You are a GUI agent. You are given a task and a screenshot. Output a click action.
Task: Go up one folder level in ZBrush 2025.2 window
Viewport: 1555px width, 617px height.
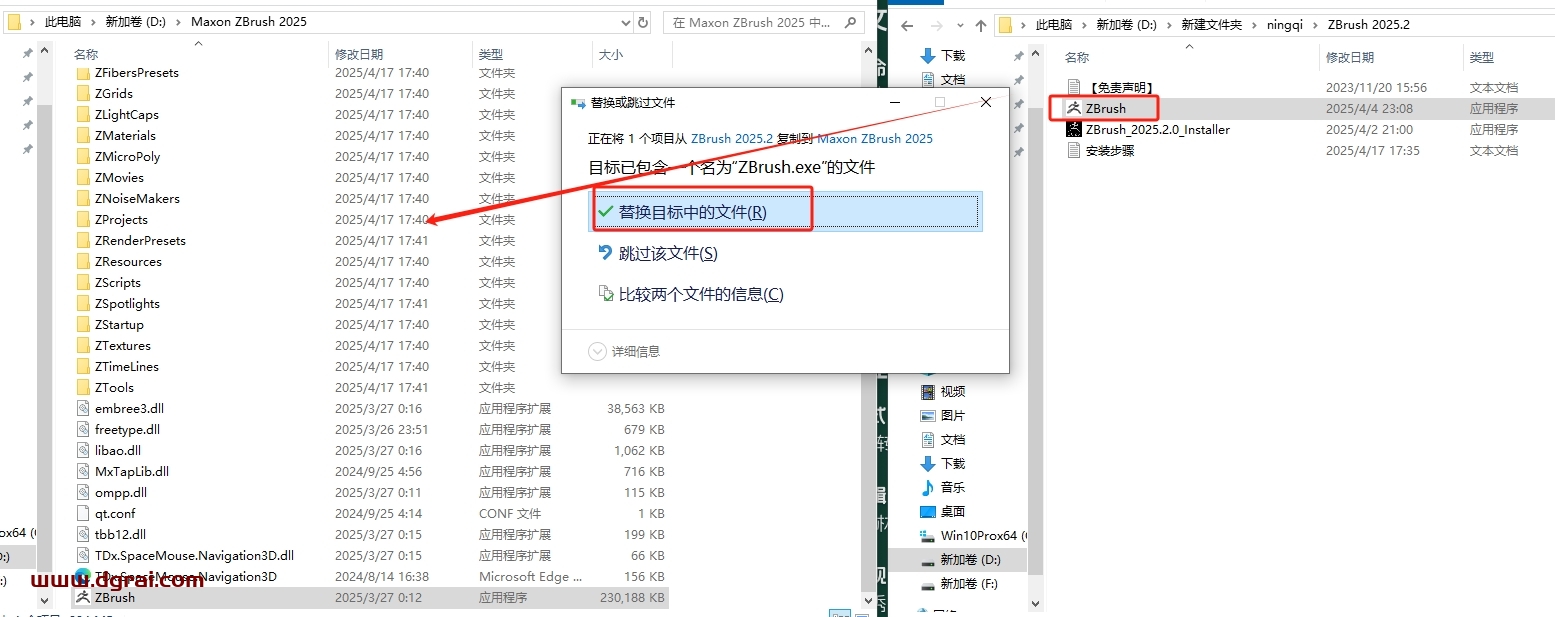tap(981, 25)
